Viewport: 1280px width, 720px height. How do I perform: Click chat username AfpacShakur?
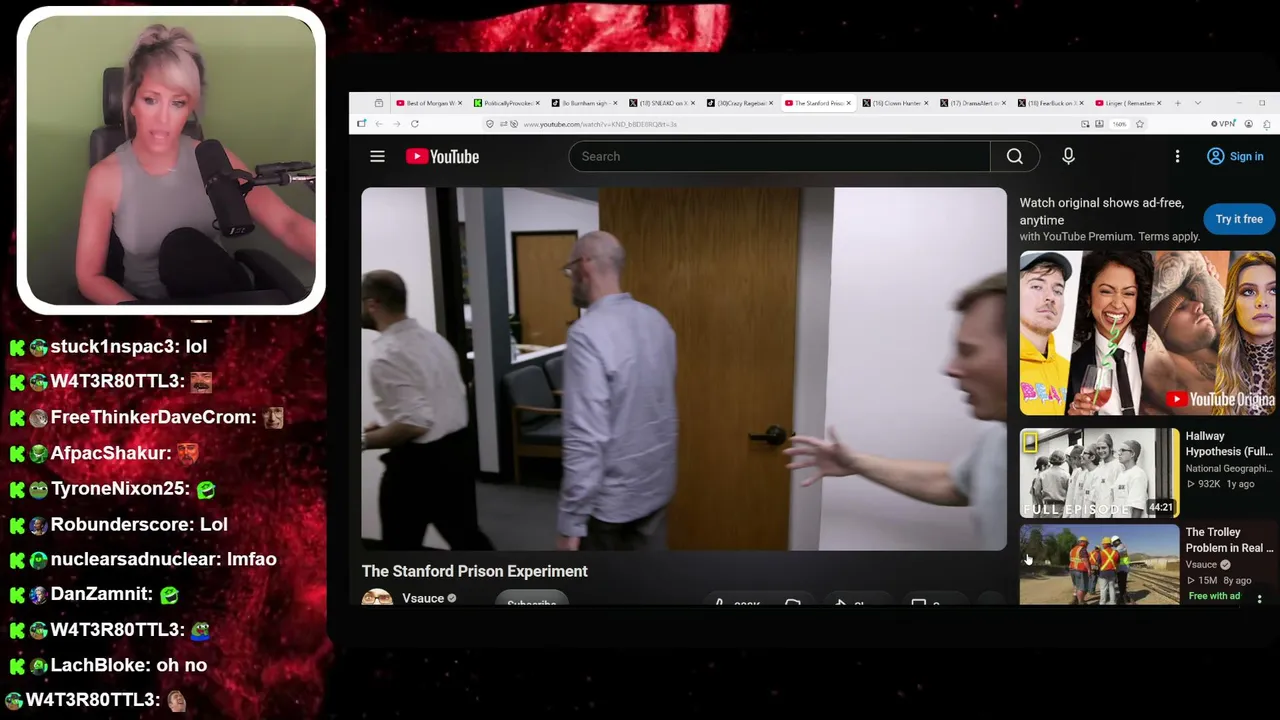click(x=110, y=453)
